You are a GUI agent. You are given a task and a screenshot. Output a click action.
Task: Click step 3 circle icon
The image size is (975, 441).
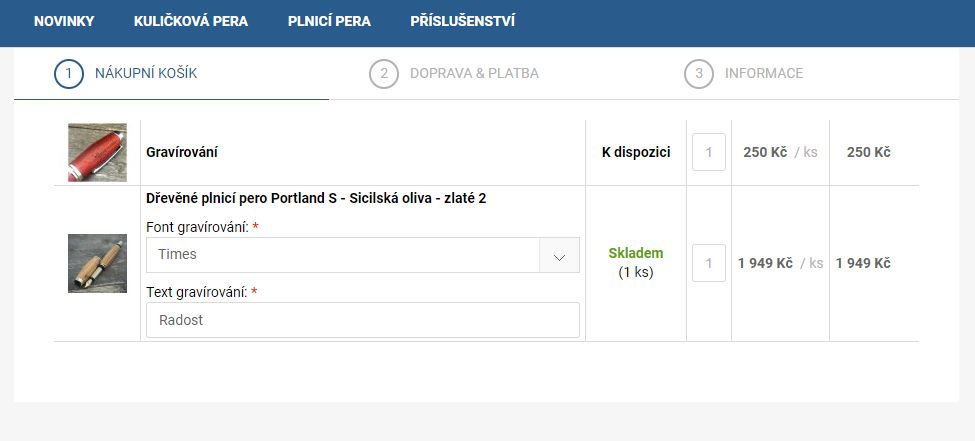pos(699,73)
